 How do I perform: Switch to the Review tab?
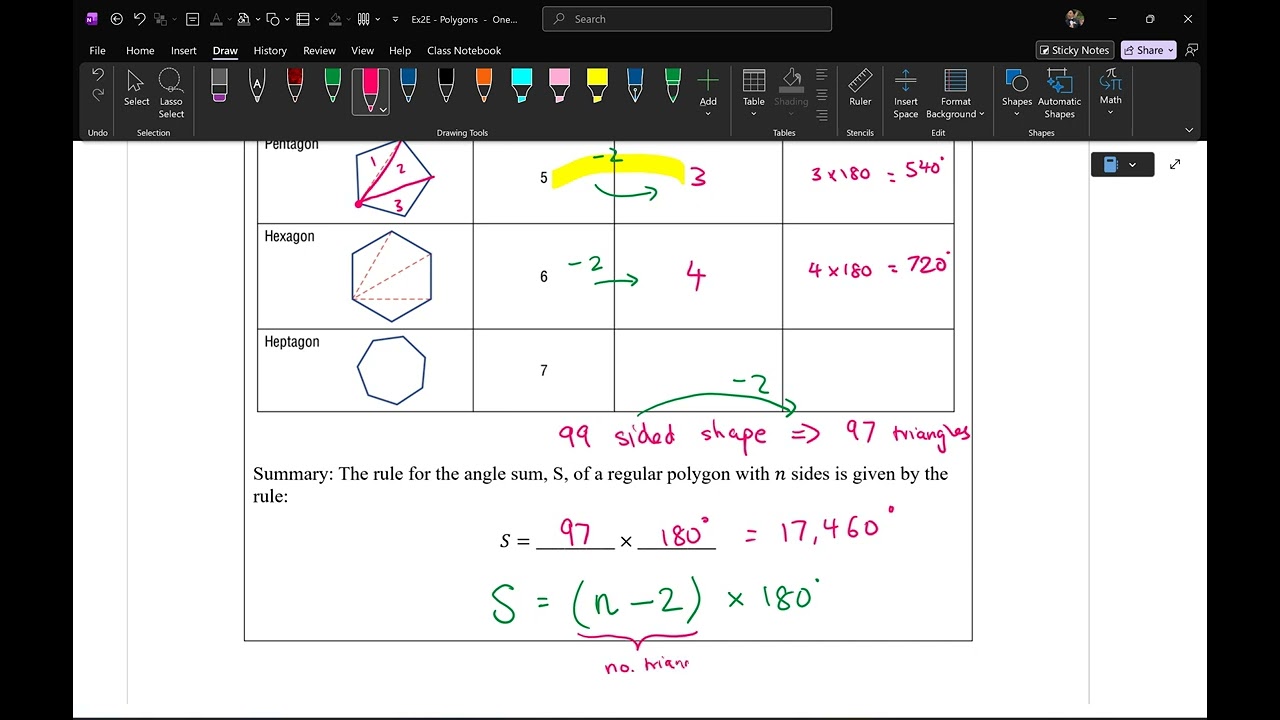tap(319, 50)
